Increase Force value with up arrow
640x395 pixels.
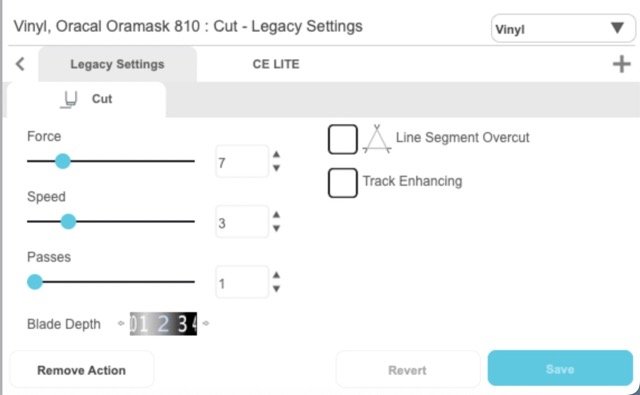click(x=276, y=154)
